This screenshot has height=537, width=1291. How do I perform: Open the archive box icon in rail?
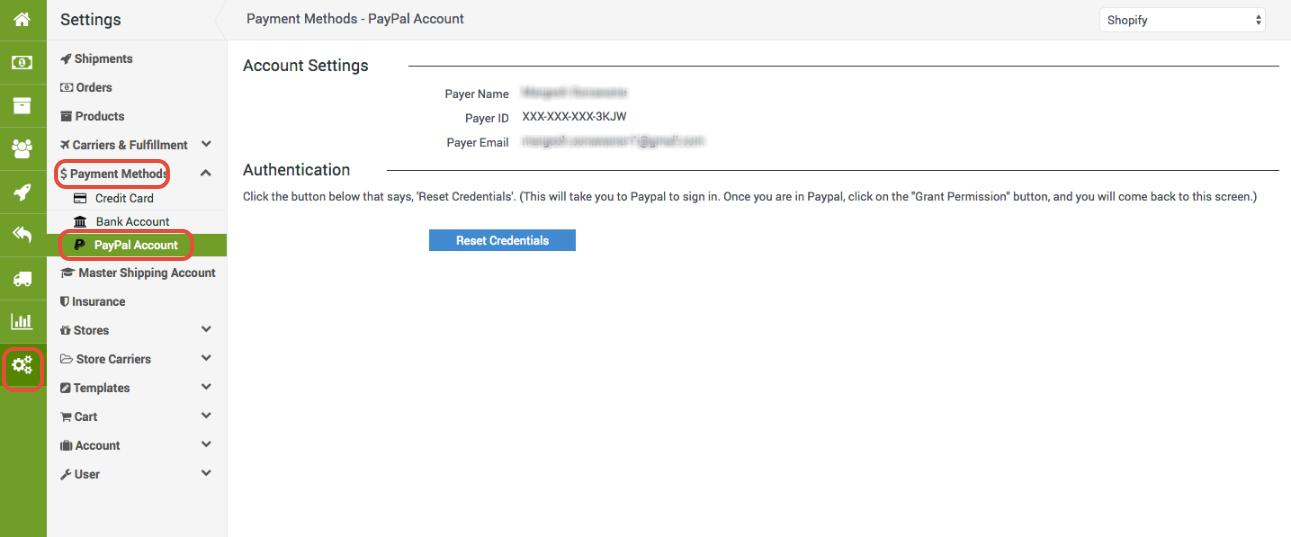(x=22, y=106)
